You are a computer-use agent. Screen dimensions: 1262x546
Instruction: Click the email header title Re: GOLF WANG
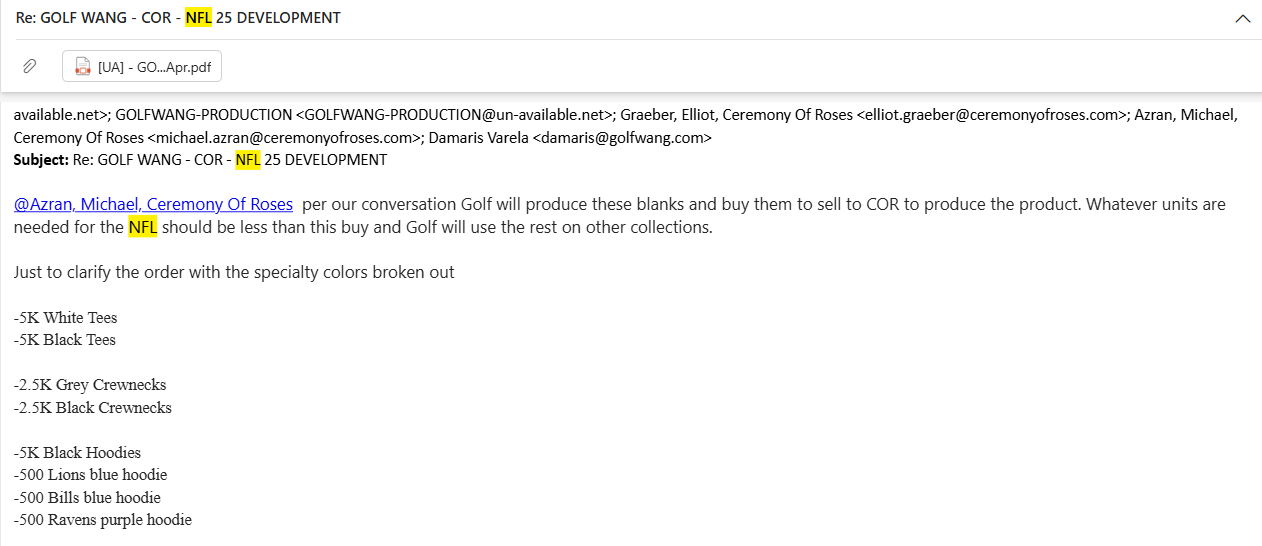(178, 18)
